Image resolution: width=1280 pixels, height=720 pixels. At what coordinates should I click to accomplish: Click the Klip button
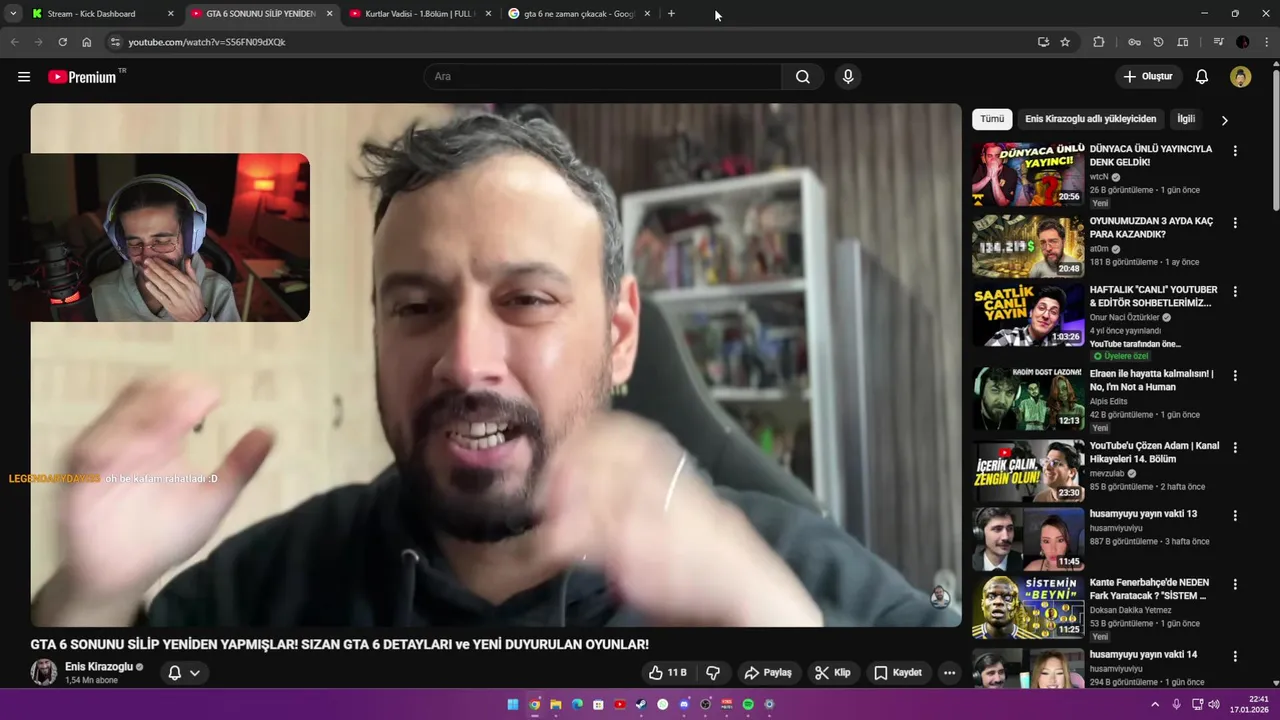(x=832, y=673)
